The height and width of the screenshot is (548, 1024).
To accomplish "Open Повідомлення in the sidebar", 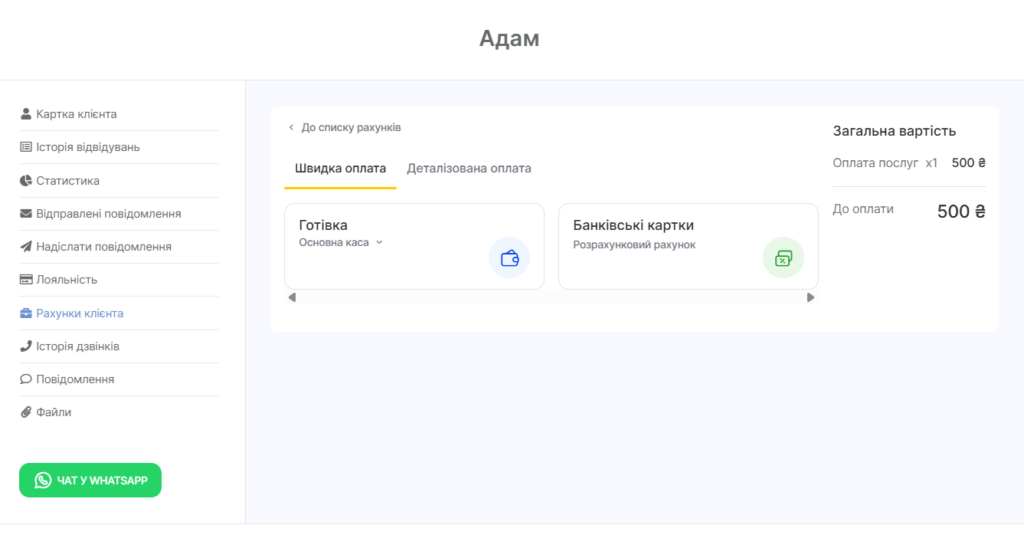I will pyautogui.click(x=75, y=379).
